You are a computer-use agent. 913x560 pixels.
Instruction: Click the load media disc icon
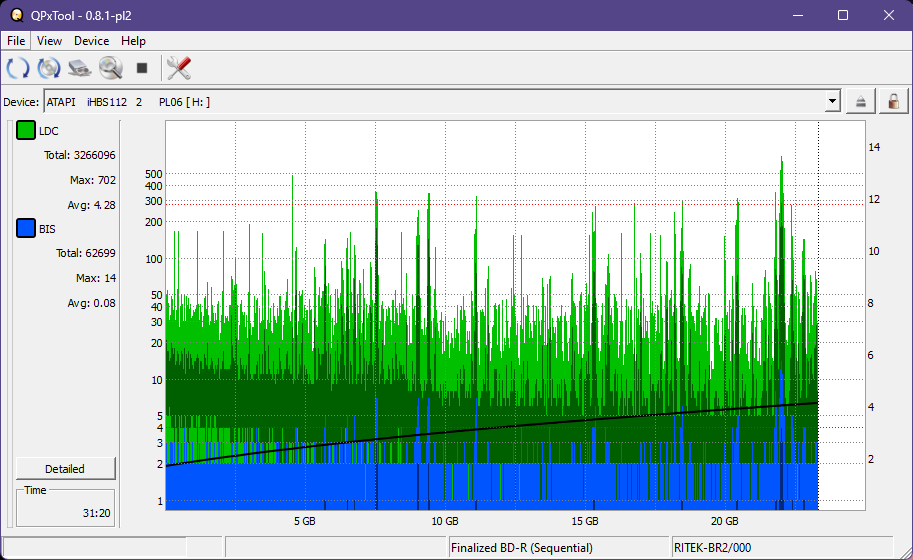(49, 68)
